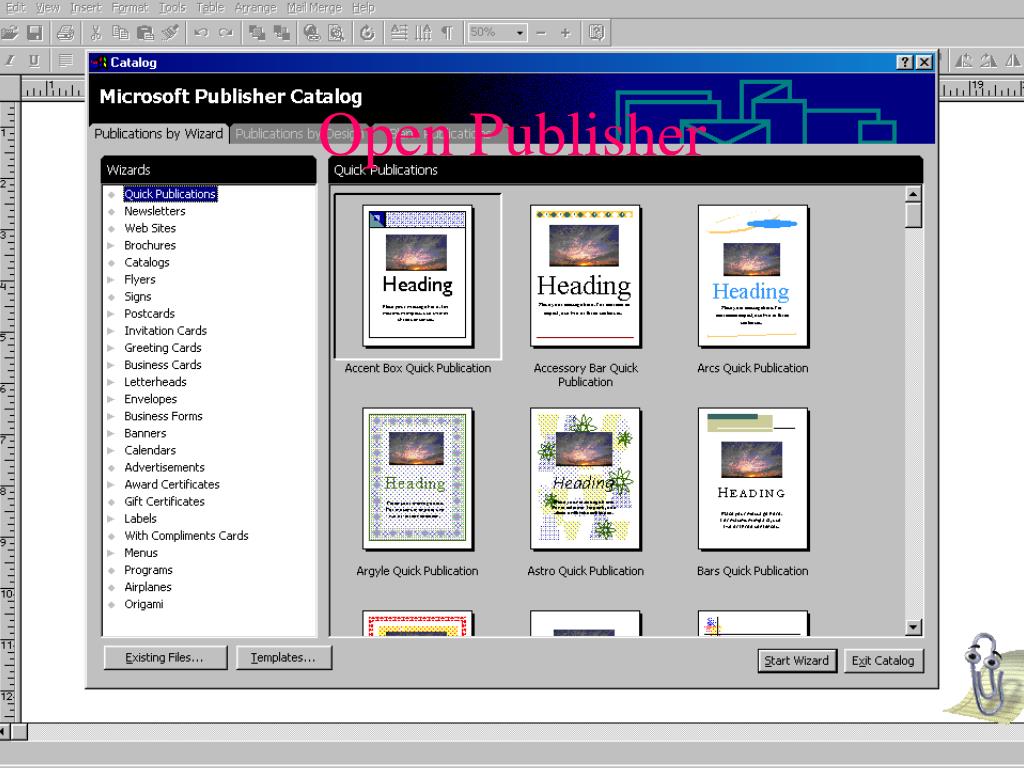Click the Save disk icon in toolbar
Screen dimensions: 1024x768
[x=35, y=32]
